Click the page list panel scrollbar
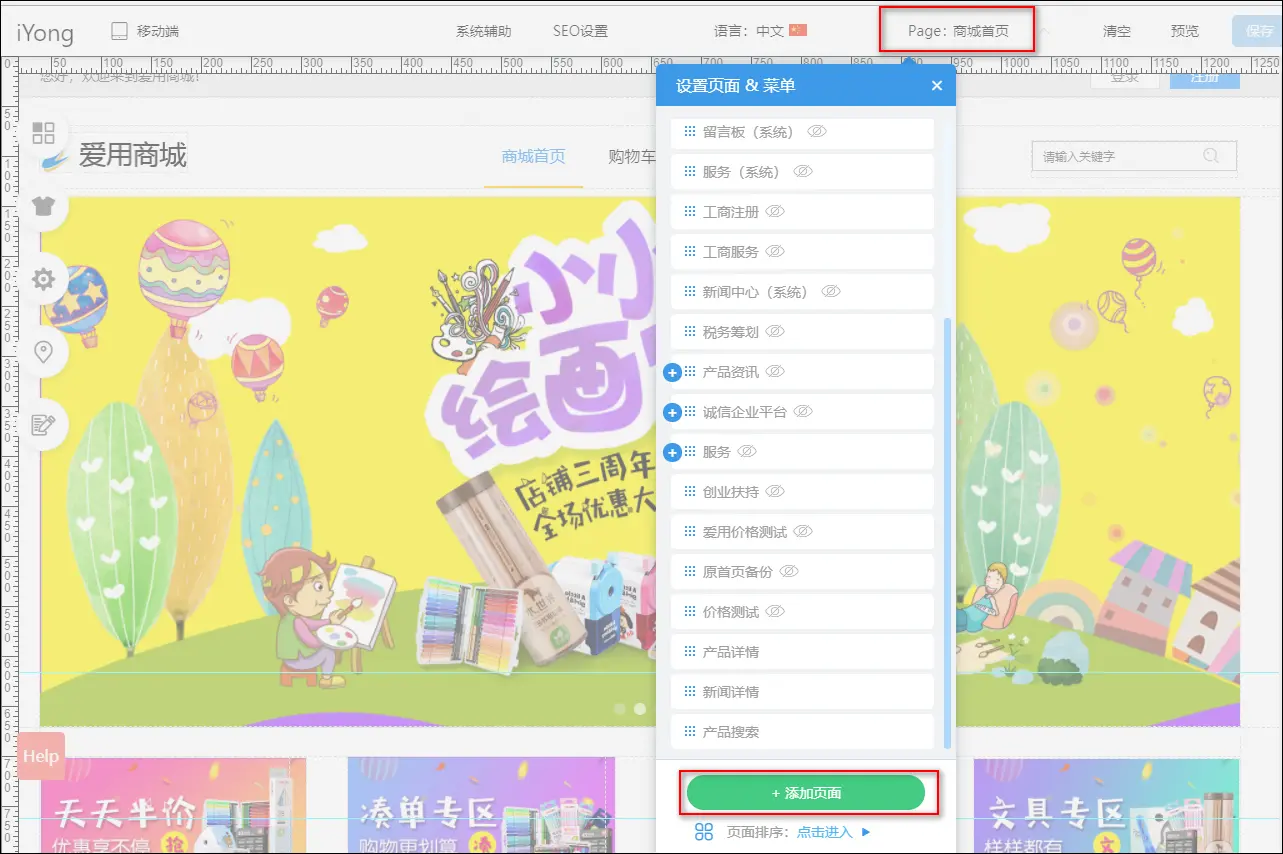This screenshot has height=854, width=1283. click(x=947, y=530)
